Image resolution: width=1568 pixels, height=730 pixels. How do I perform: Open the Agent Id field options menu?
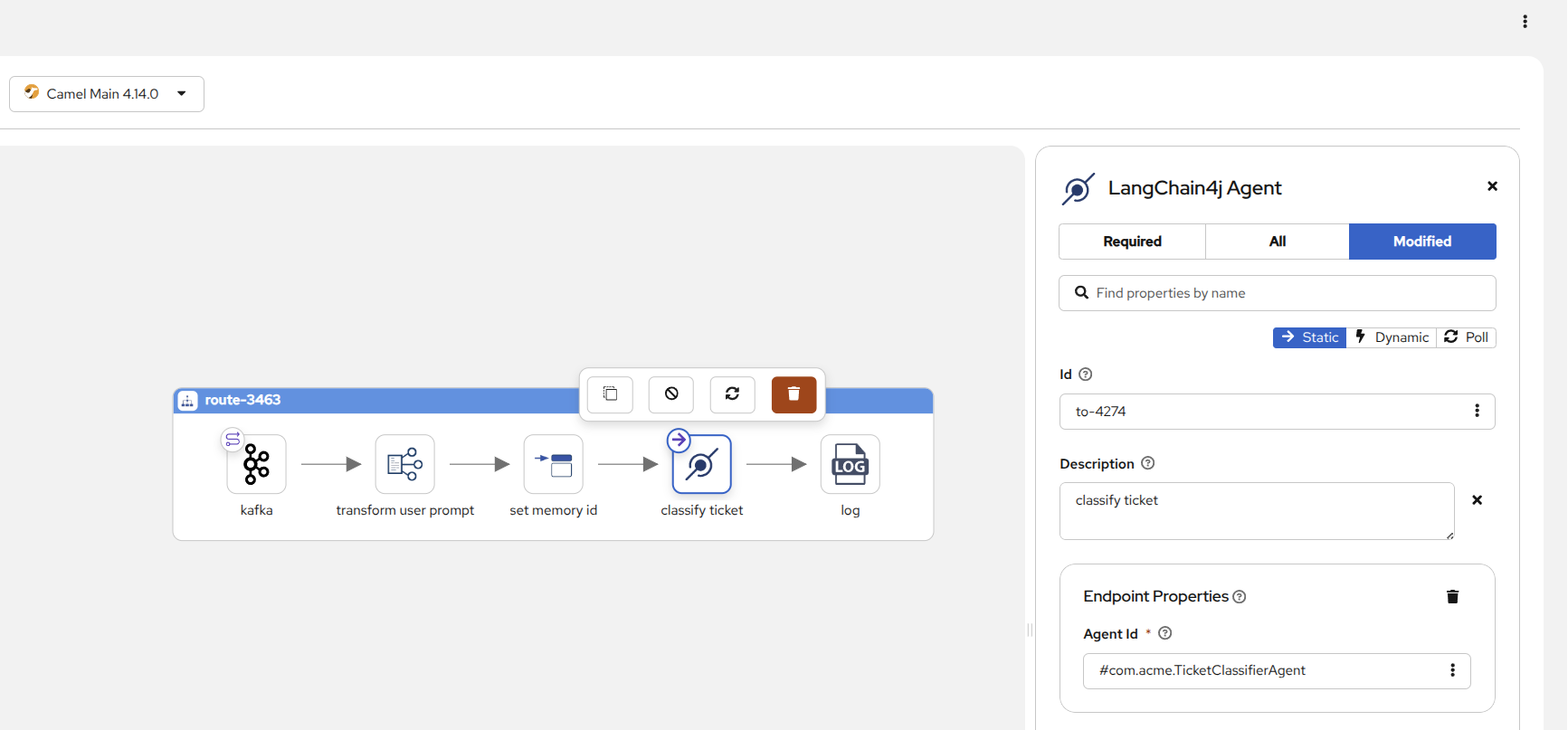tap(1452, 670)
